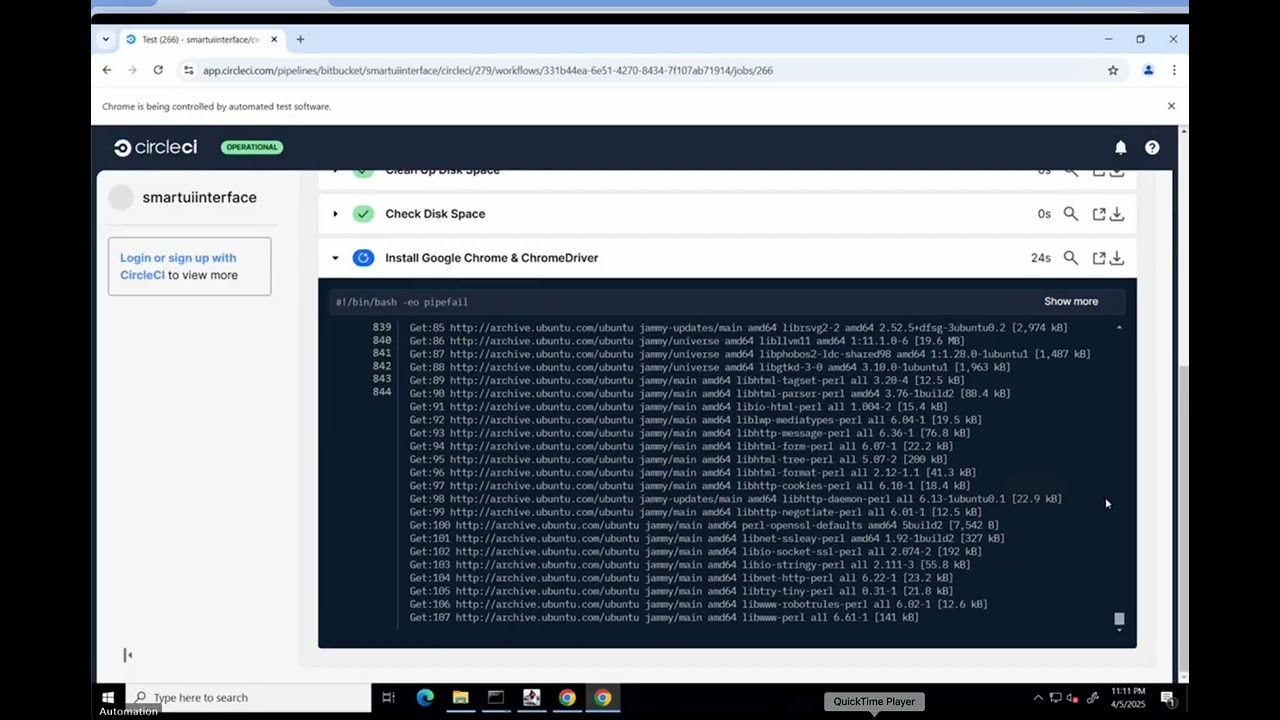Bookmark this page with the star
Viewport: 1280px width, 720px height.
tap(1113, 70)
